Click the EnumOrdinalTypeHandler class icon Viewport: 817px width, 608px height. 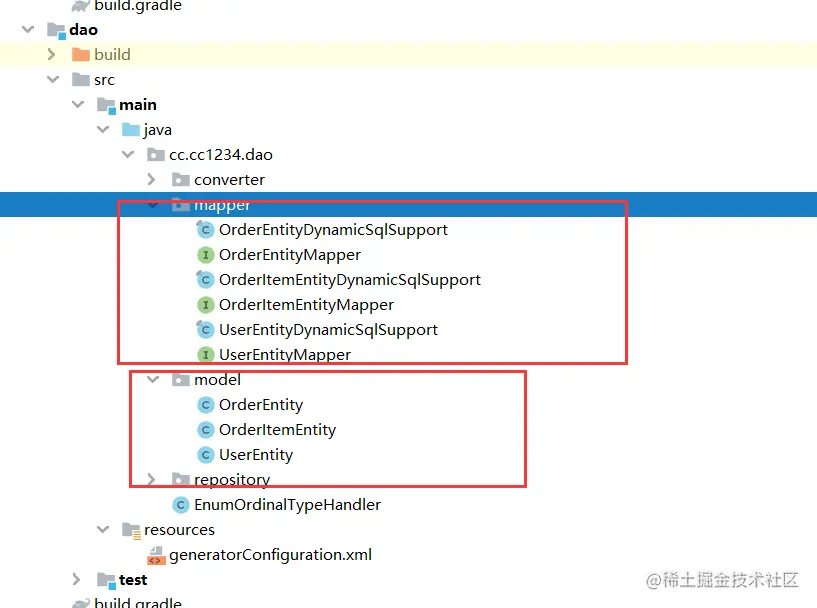[180, 505]
